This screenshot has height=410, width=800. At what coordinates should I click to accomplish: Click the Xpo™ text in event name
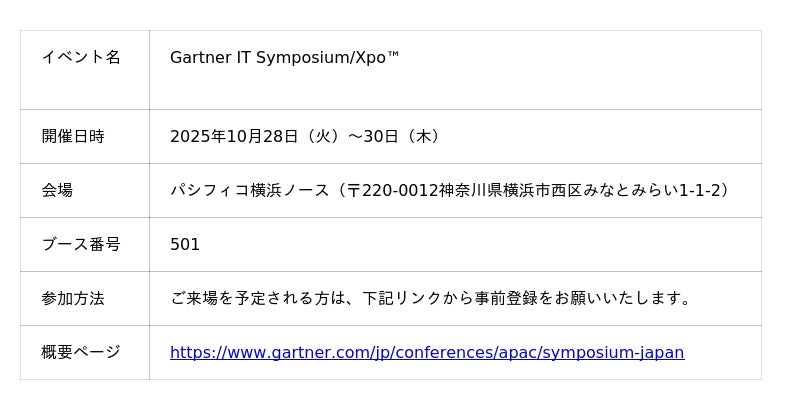coord(378,57)
